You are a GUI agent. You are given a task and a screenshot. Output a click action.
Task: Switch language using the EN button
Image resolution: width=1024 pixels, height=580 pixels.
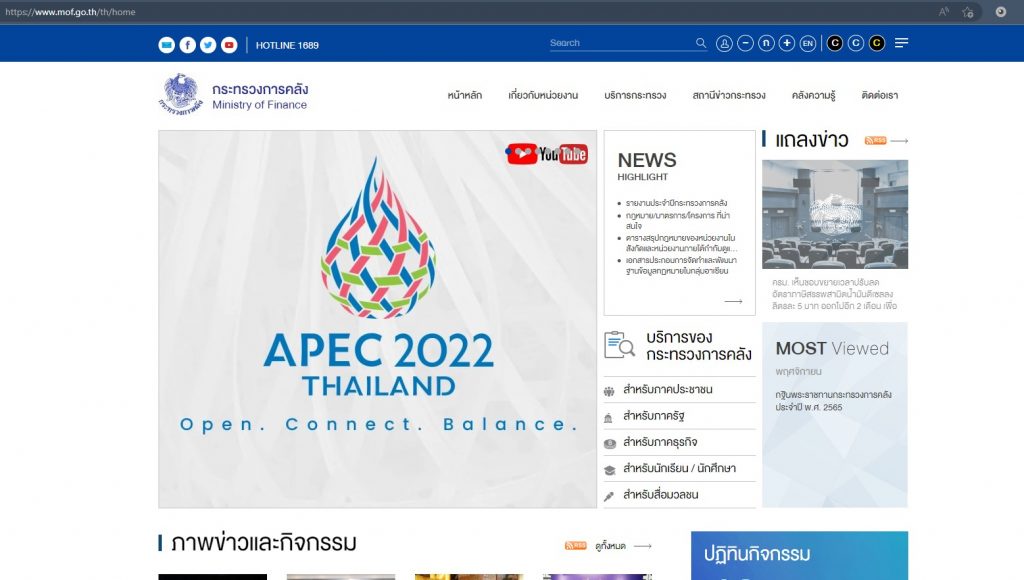pos(808,43)
